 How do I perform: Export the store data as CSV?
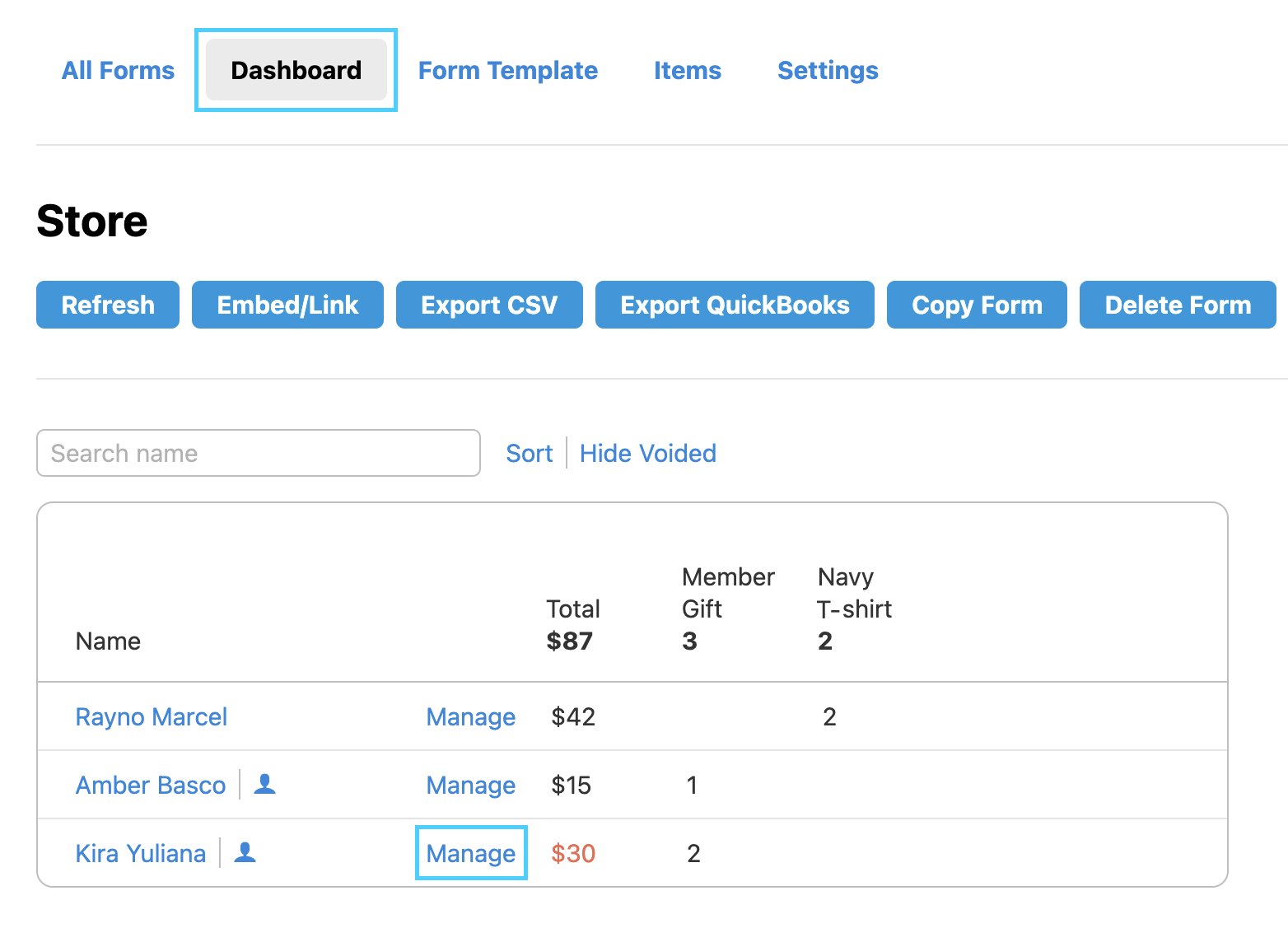pyautogui.click(x=489, y=305)
